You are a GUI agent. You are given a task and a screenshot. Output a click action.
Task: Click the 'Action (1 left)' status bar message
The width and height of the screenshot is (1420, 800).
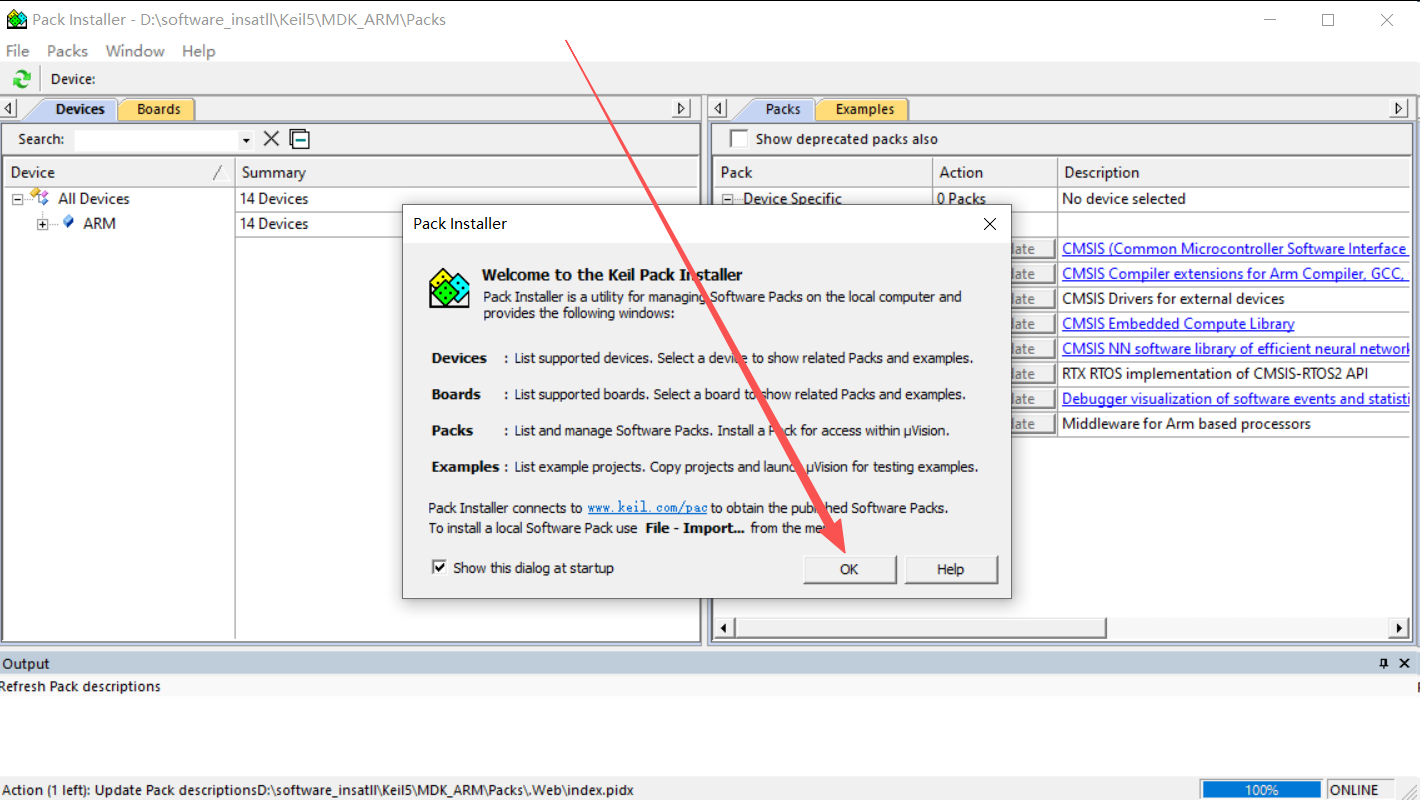(318, 790)
